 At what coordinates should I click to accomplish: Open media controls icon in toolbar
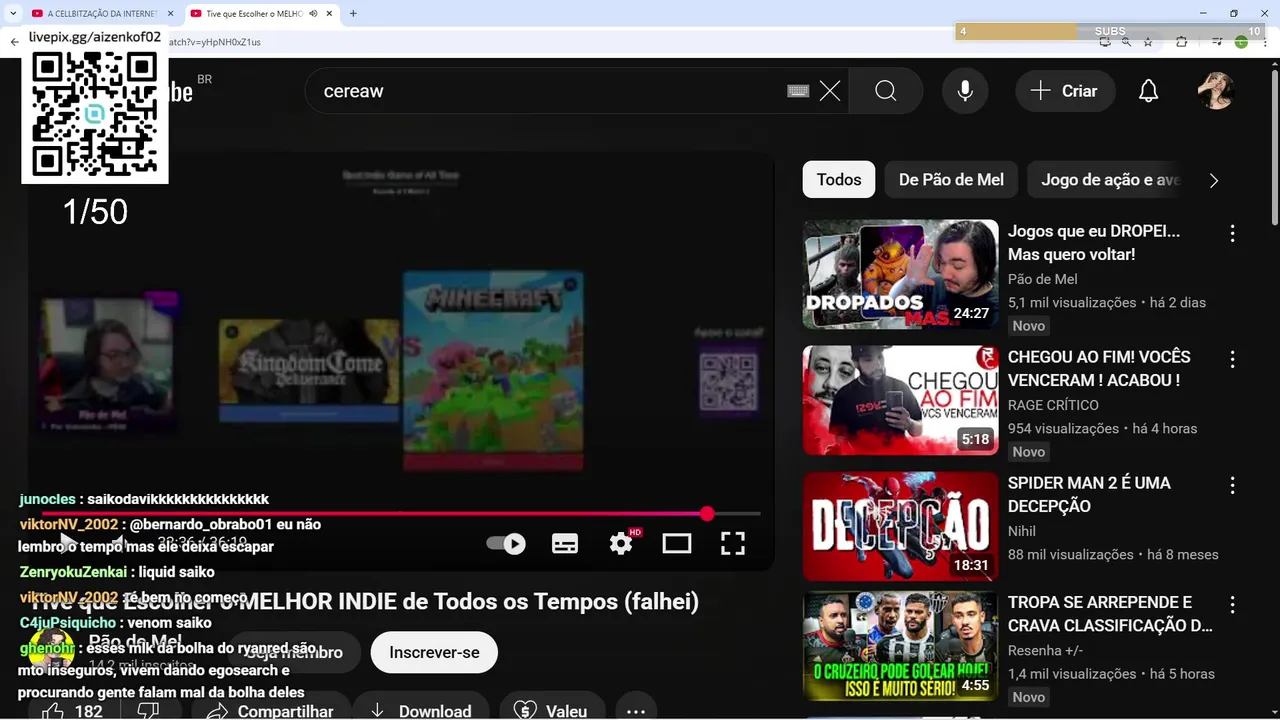tap(1217, 42)
